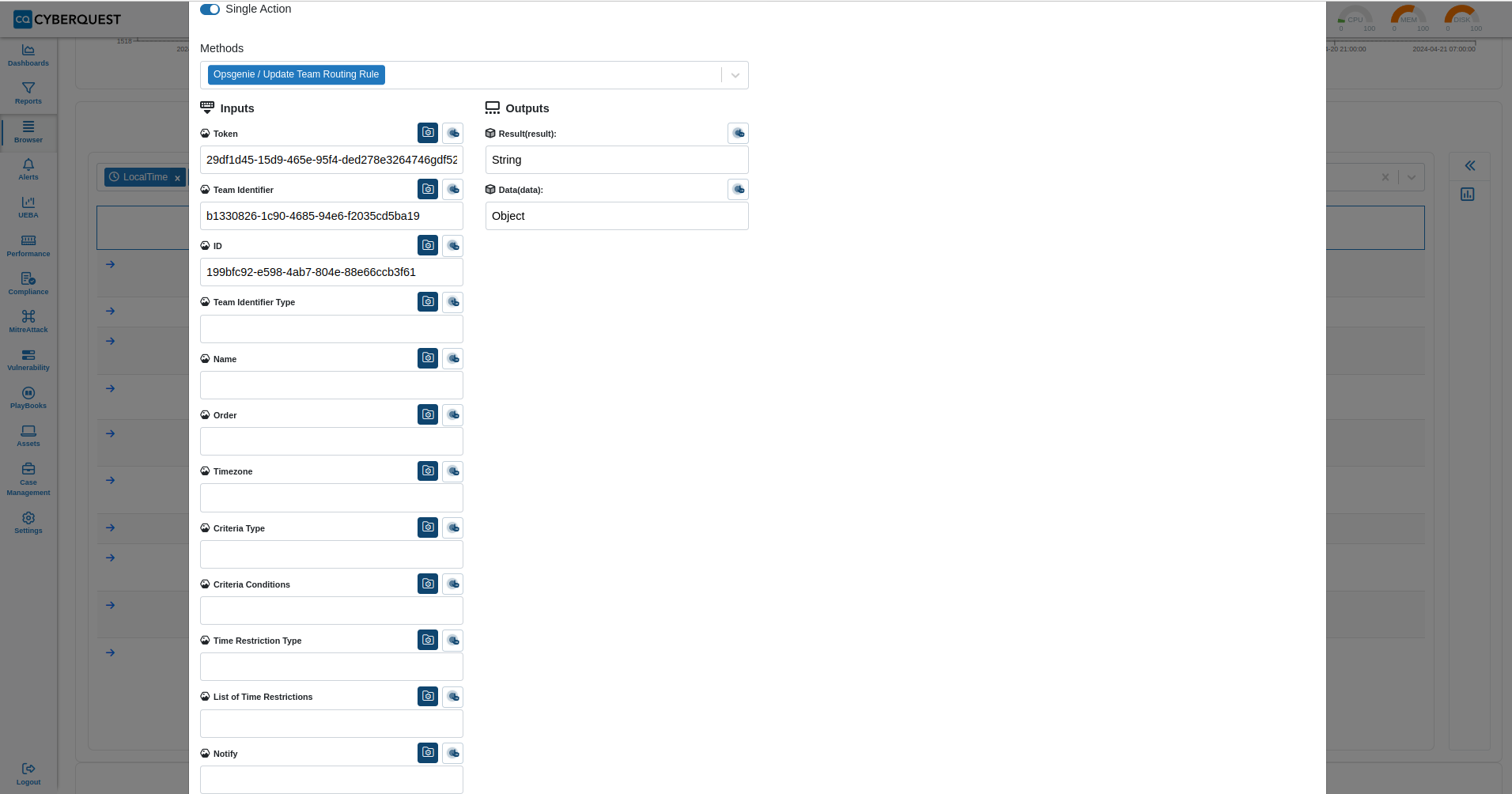This screenshot has height=794, width=1512.
Task: Open Dashboards in the sidebar
Action: 28,55
